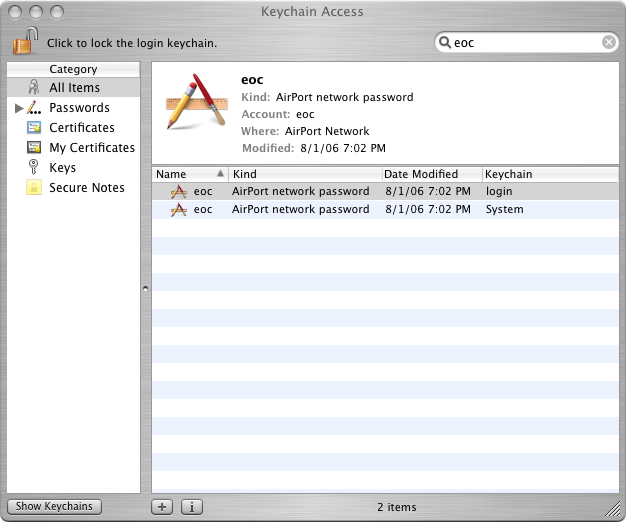626x522 pixels.
Task: Sort by the Keychain column header
Action: (x=551, y=174)
